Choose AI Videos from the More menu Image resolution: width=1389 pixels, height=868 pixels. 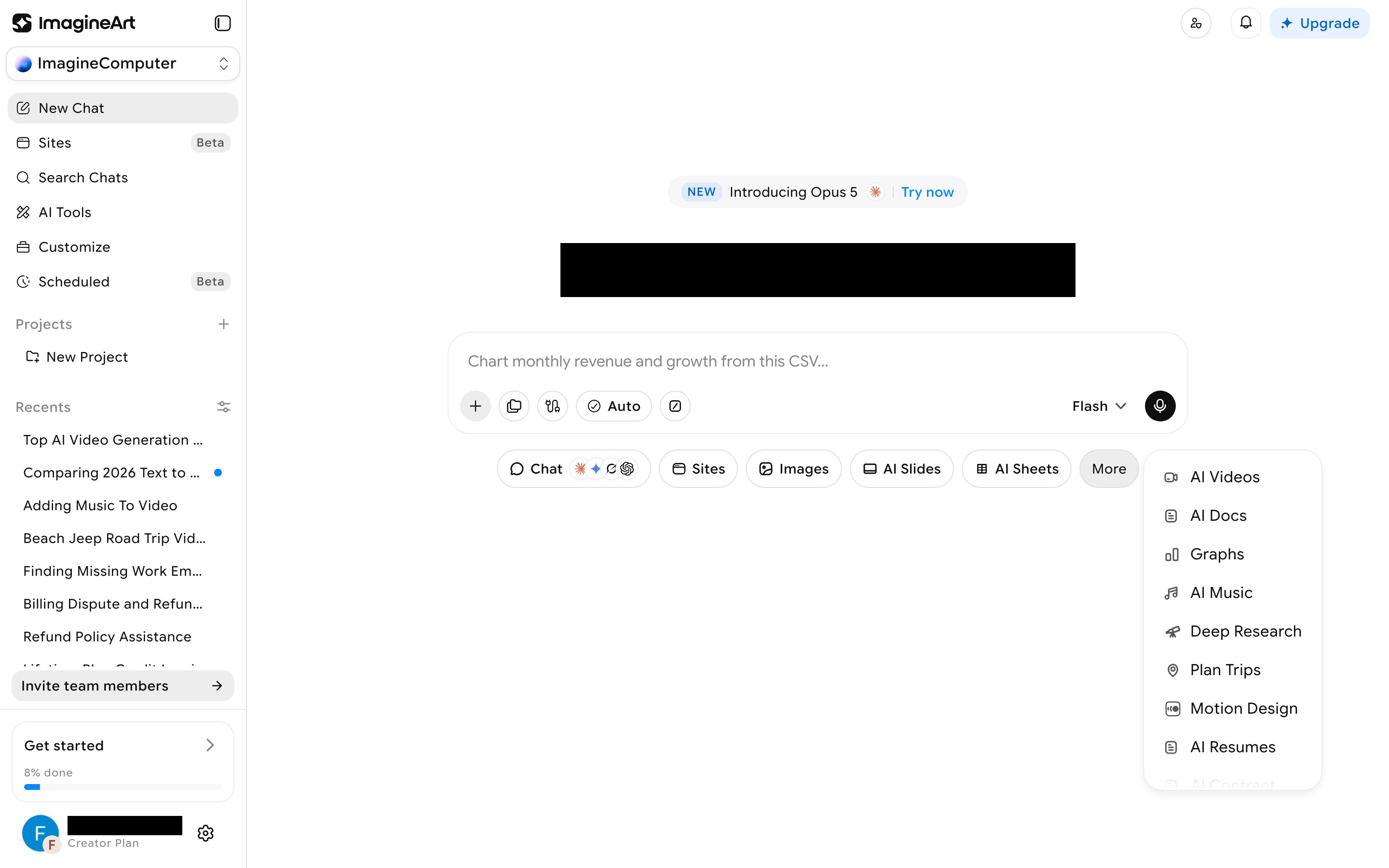(1233, 477)
